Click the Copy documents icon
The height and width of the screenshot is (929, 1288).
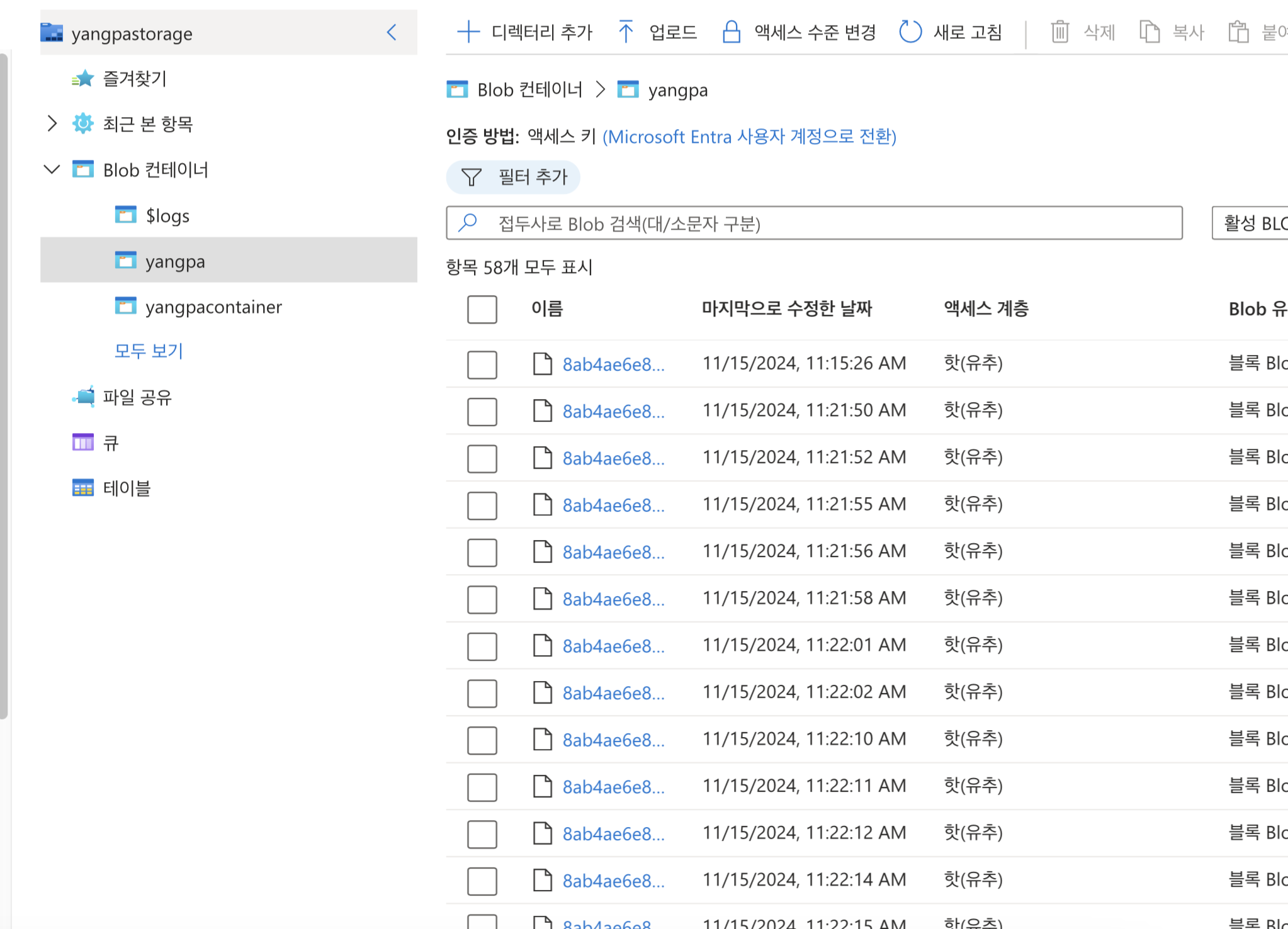tap(1150, 31)
